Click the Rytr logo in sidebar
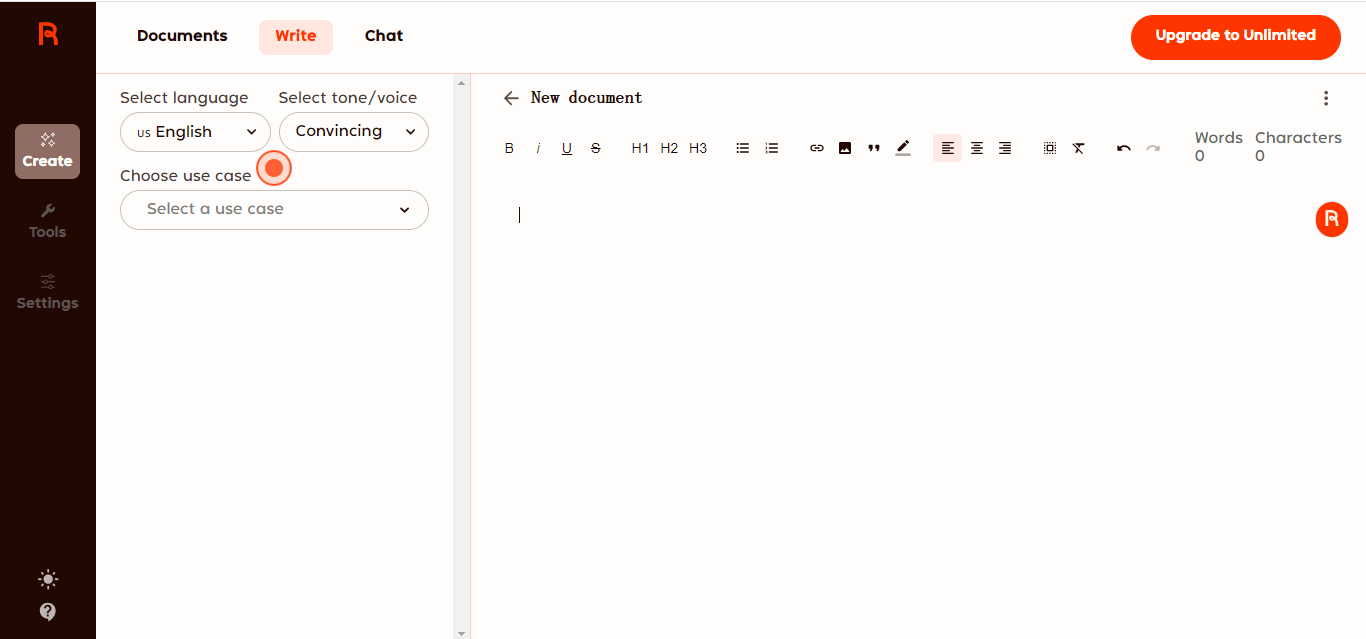Viewport: 1366px width, 639px height. click(48, 34)
